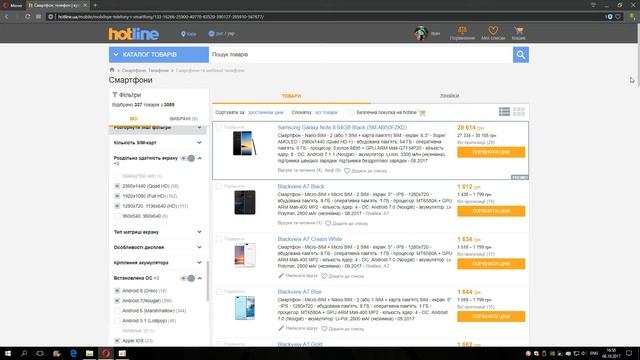Check Android 5.1 (Lollipop) filter

[x=117, y=321]
